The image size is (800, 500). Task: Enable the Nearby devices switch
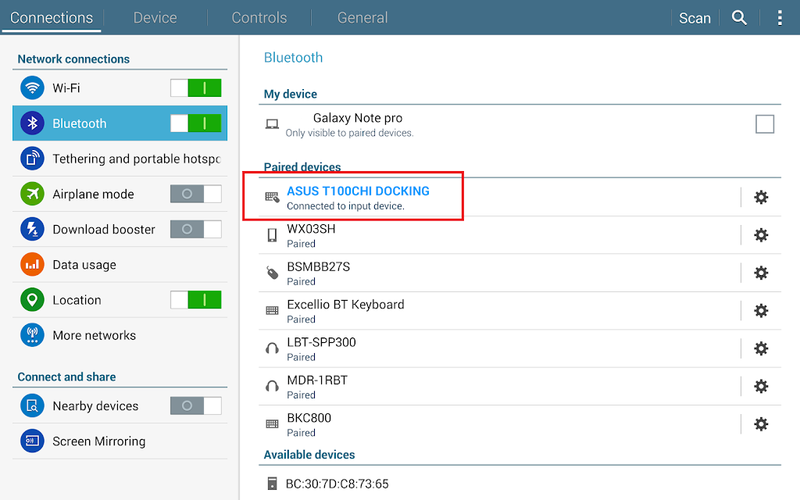pyautogui.click(x=196, y=406)
